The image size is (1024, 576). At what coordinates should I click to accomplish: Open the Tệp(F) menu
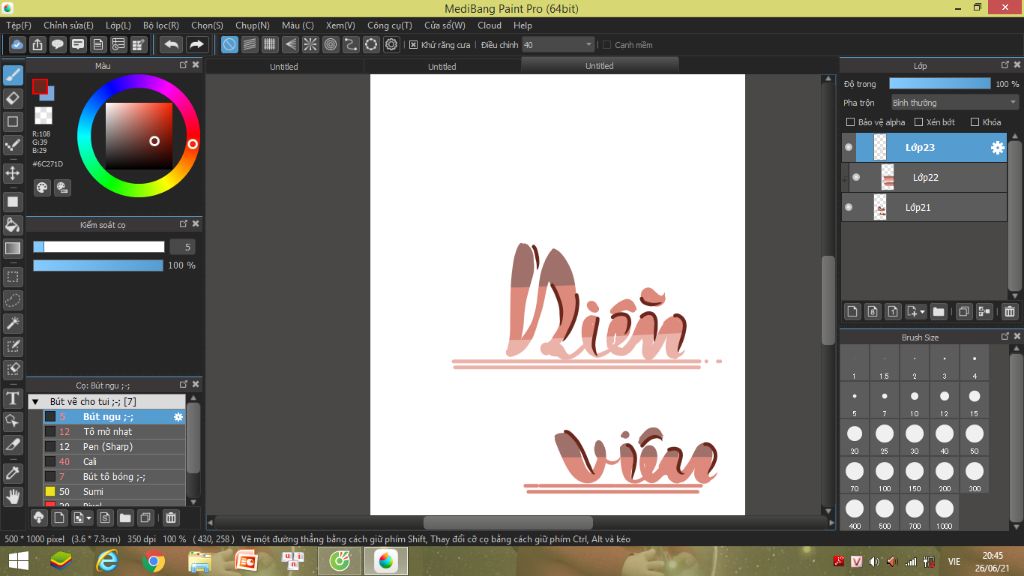(19, 25)
